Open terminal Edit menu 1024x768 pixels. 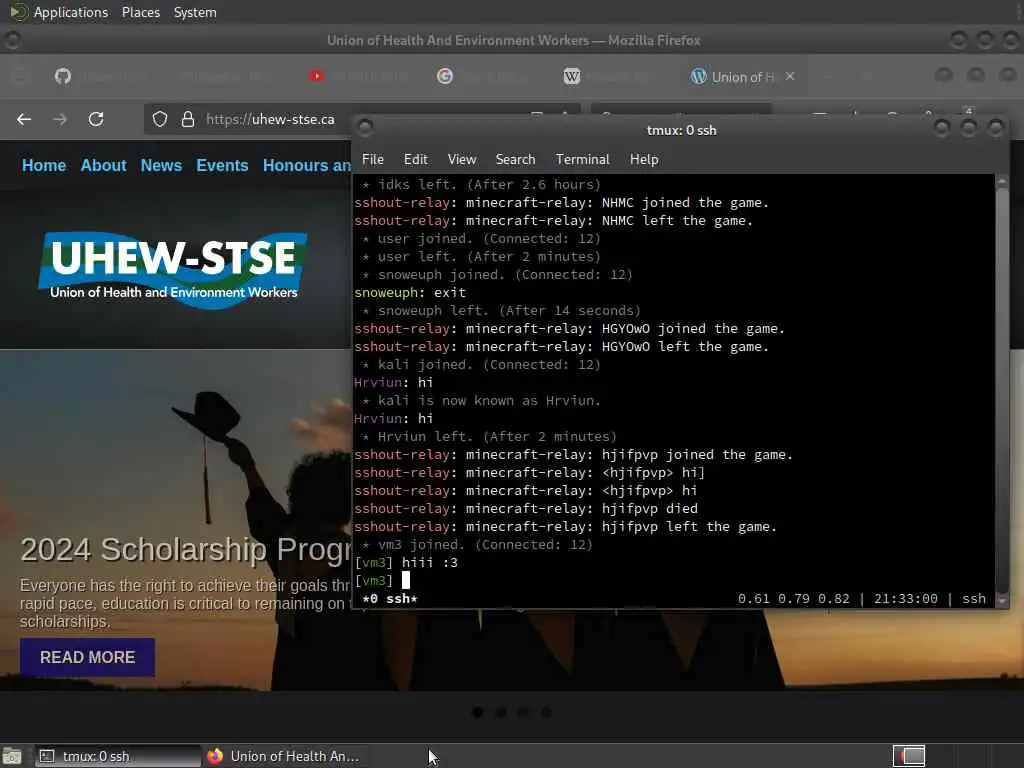coord(415,159)
